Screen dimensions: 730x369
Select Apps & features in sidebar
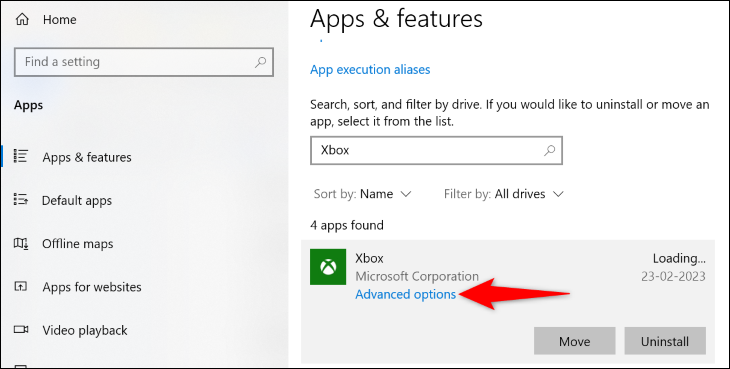pyautogui.click(x=87, y=157)
